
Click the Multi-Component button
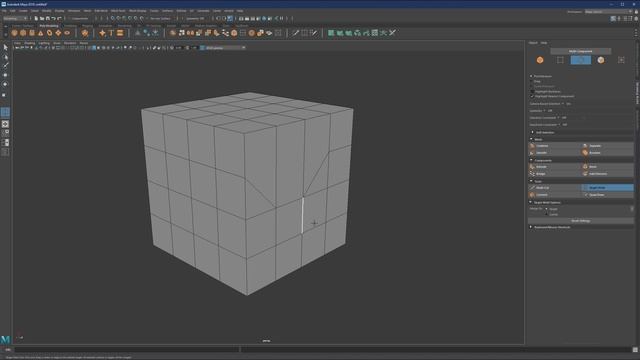[x=580, y=51]
